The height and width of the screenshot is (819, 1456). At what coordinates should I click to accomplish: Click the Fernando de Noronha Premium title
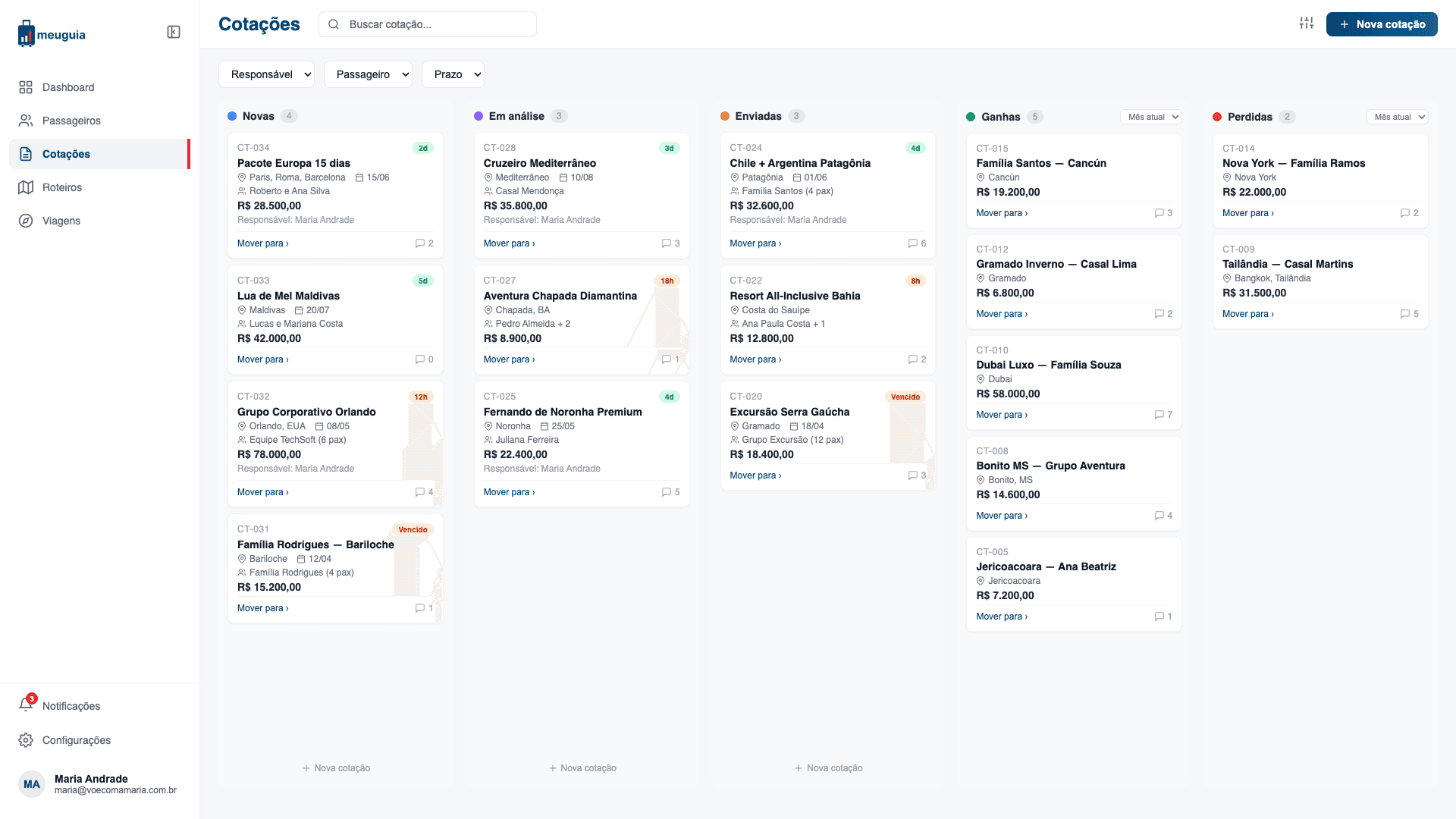click(563, 412)
